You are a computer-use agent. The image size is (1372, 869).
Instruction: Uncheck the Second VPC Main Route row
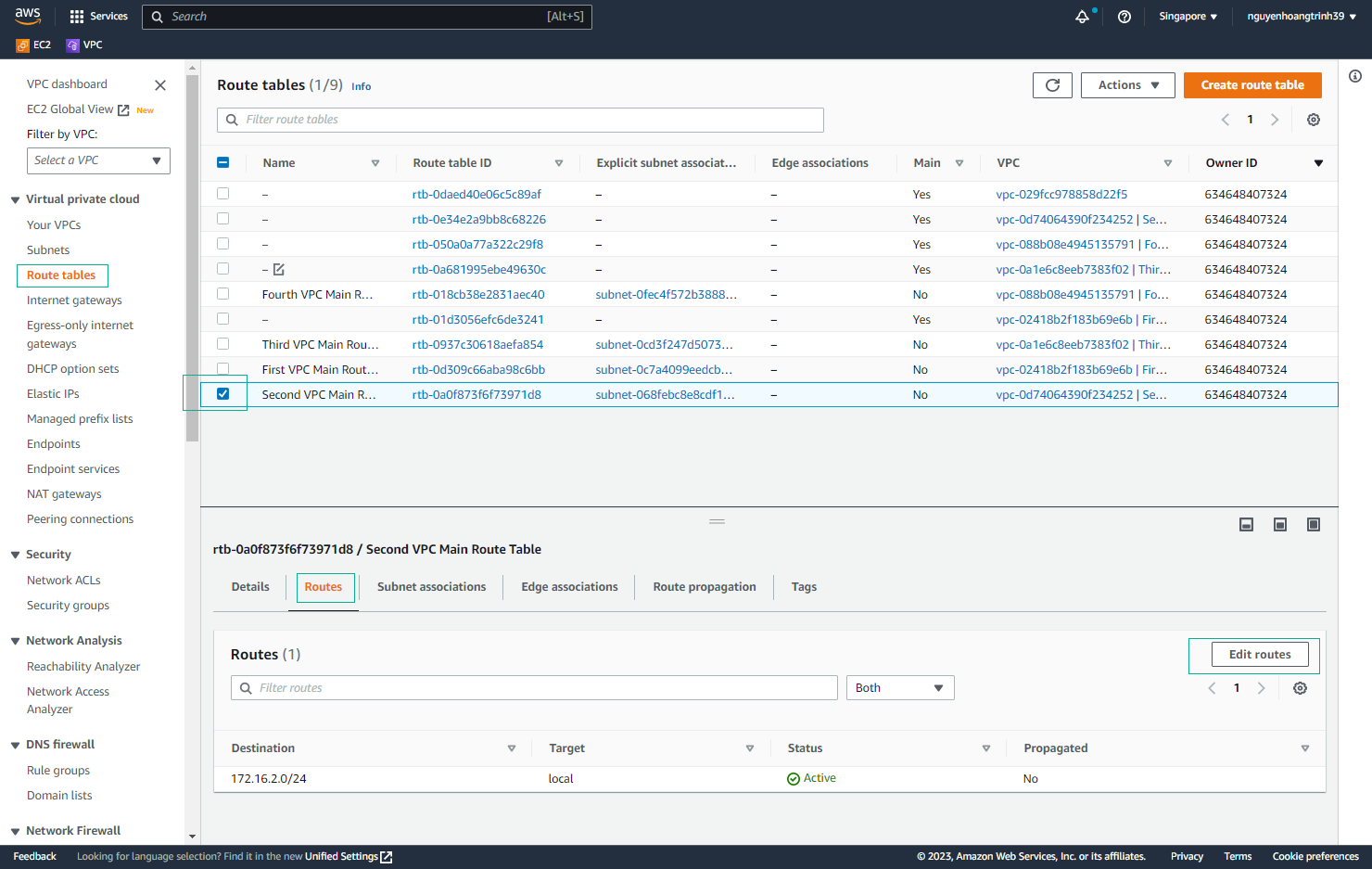(222, 394)
